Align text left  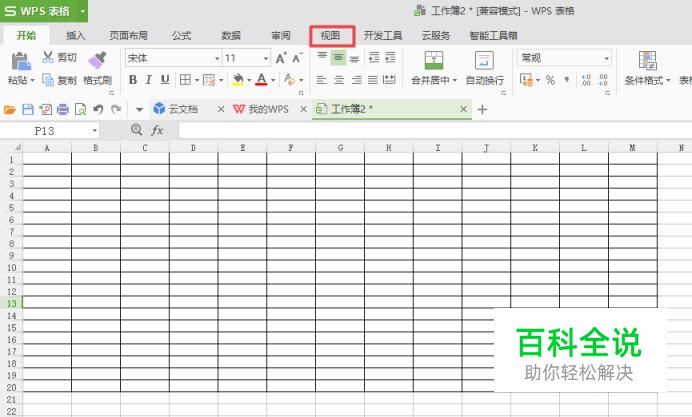pyautogui.click(x=322, y=80)
